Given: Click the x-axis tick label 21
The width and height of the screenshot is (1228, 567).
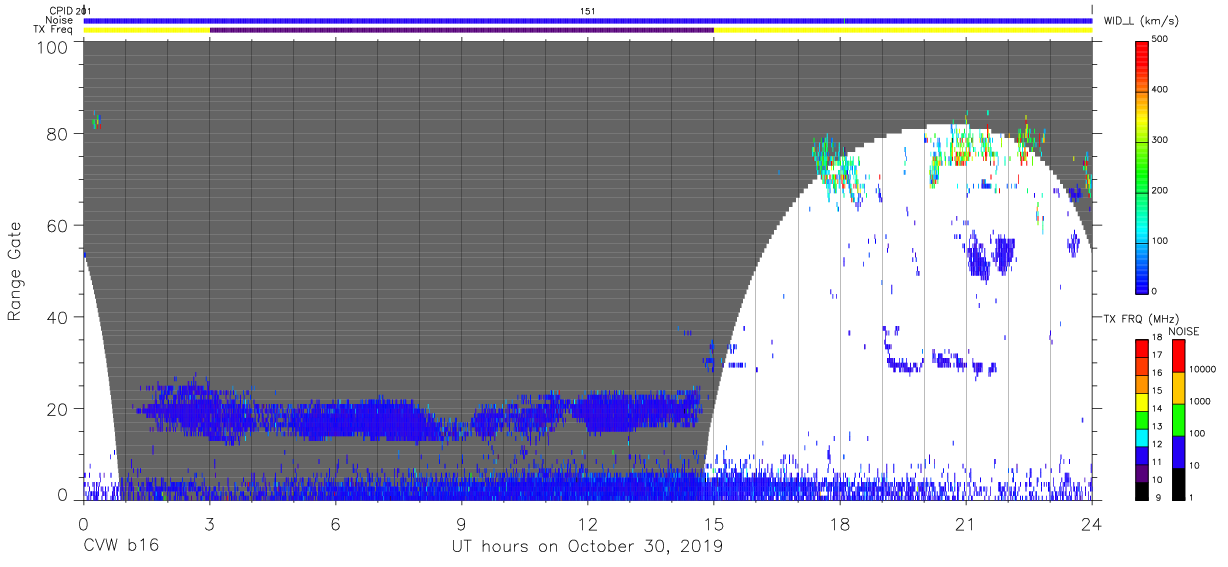Looking at the screenshot, I should point(966,524).
